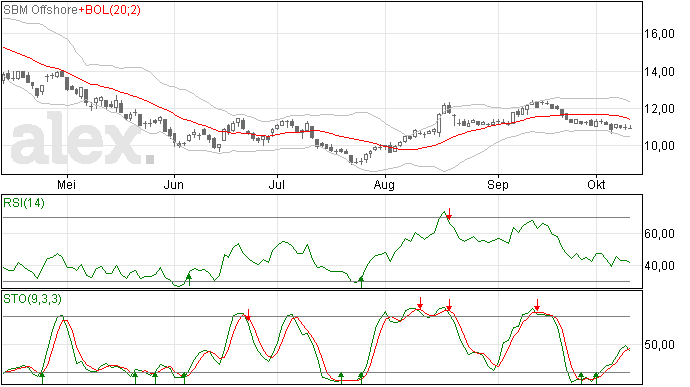This screenshot has height=387, width=690.
Task: Click the 14,00 price axis value
Action: click(x=659, y=71)
